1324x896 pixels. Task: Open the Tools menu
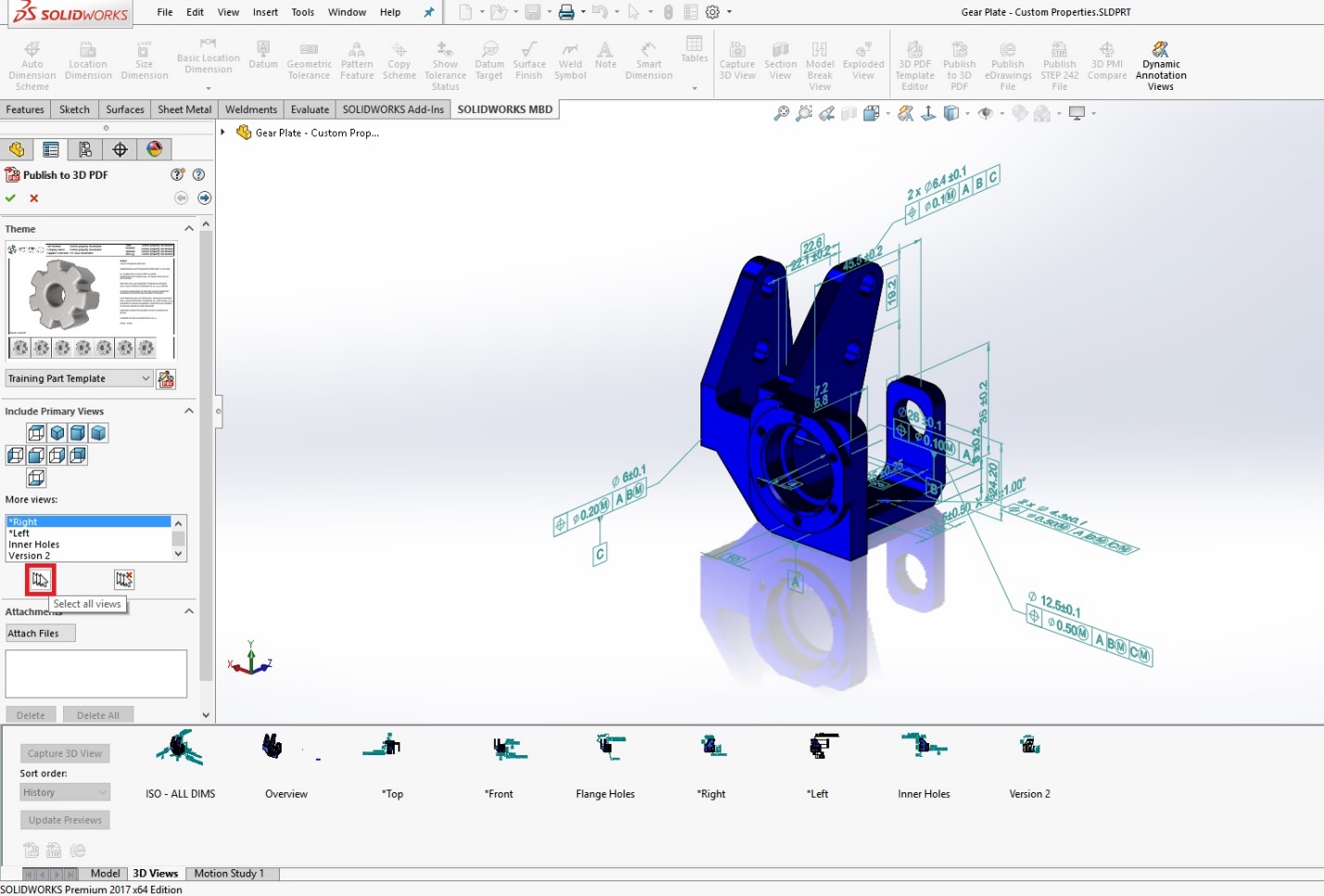302,12
